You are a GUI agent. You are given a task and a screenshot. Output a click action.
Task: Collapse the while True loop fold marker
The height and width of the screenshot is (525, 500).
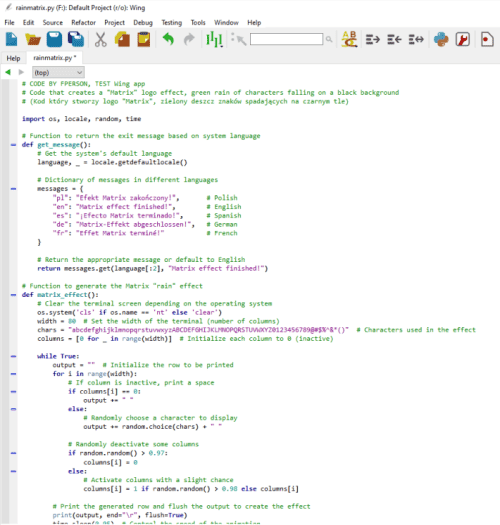13,356
